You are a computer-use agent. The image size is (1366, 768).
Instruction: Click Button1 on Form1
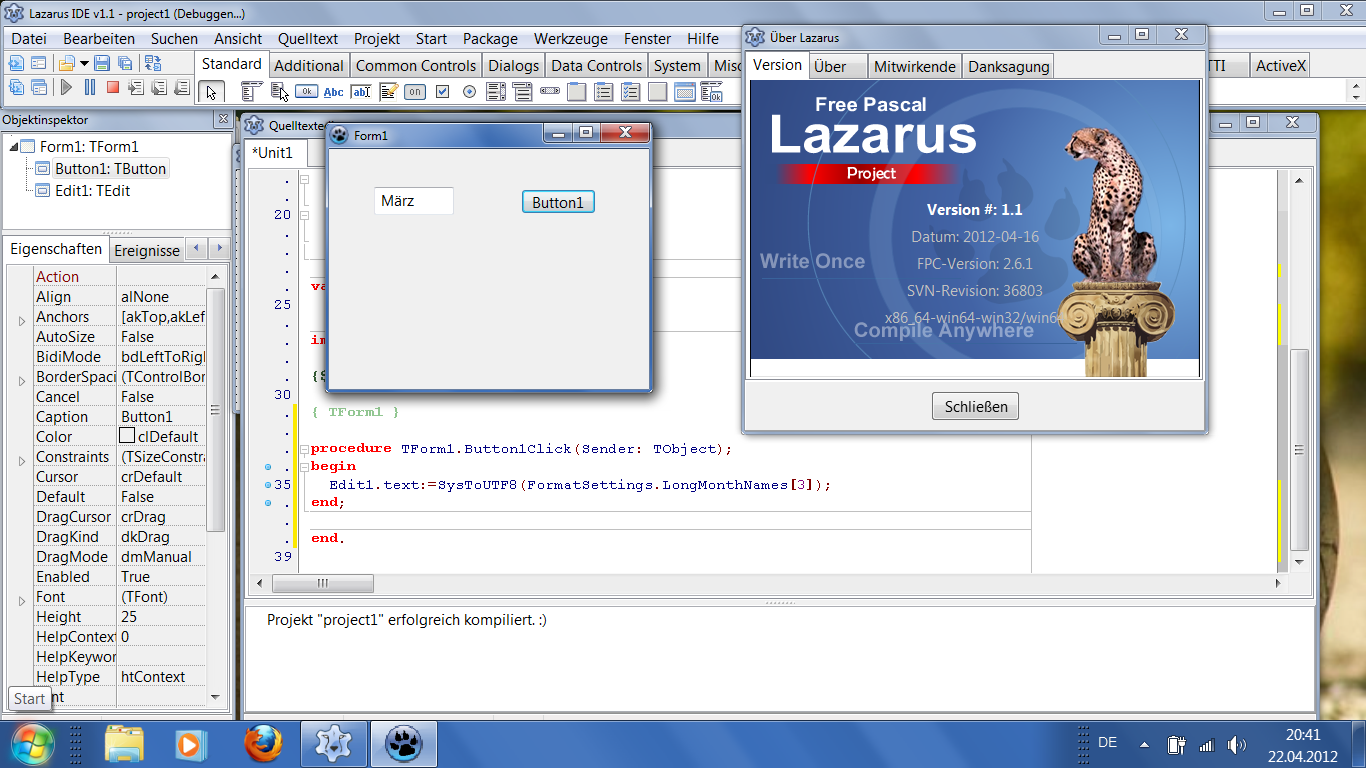(558, 202)
